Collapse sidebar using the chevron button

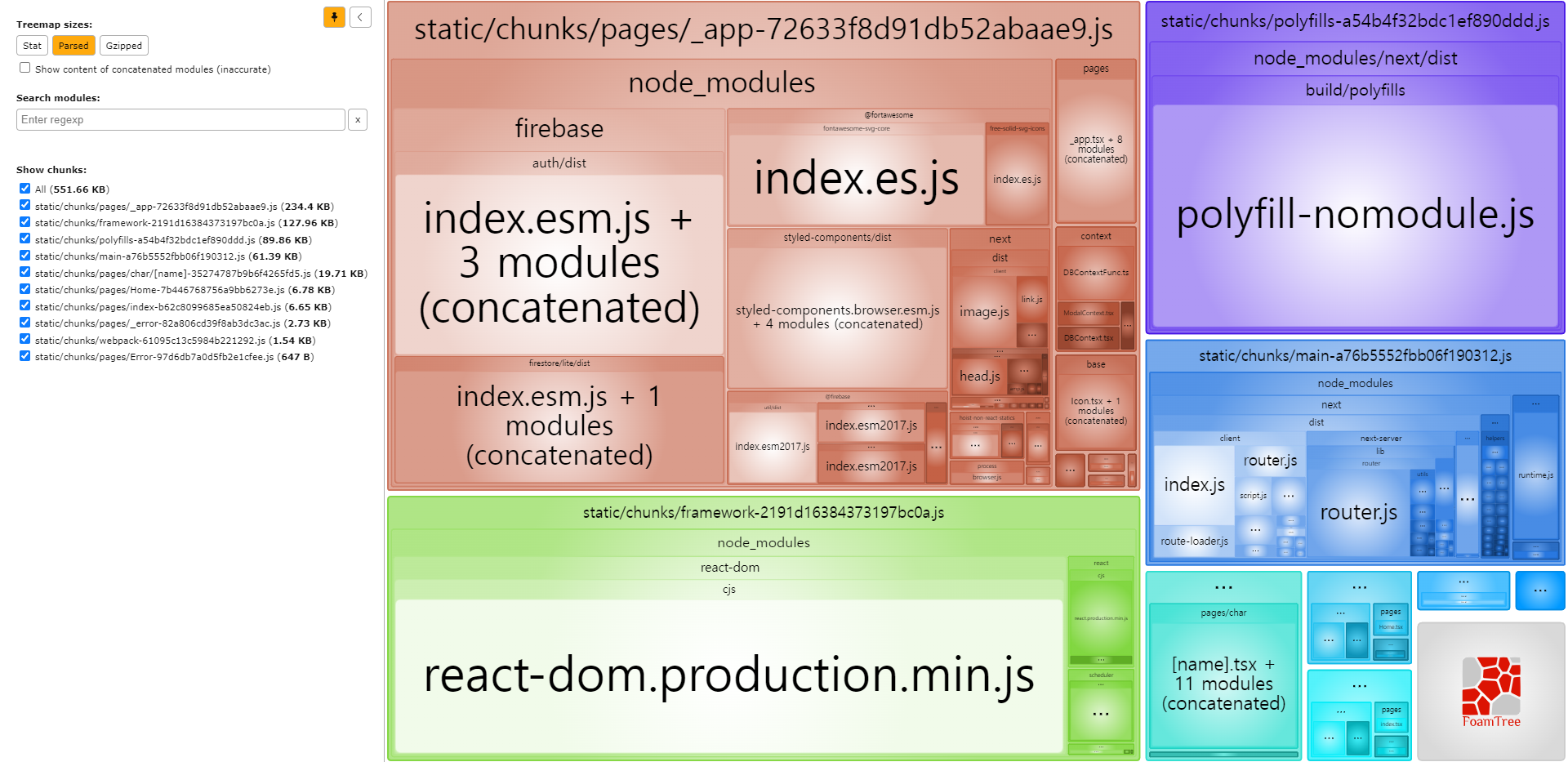click(x=360, y=17)
